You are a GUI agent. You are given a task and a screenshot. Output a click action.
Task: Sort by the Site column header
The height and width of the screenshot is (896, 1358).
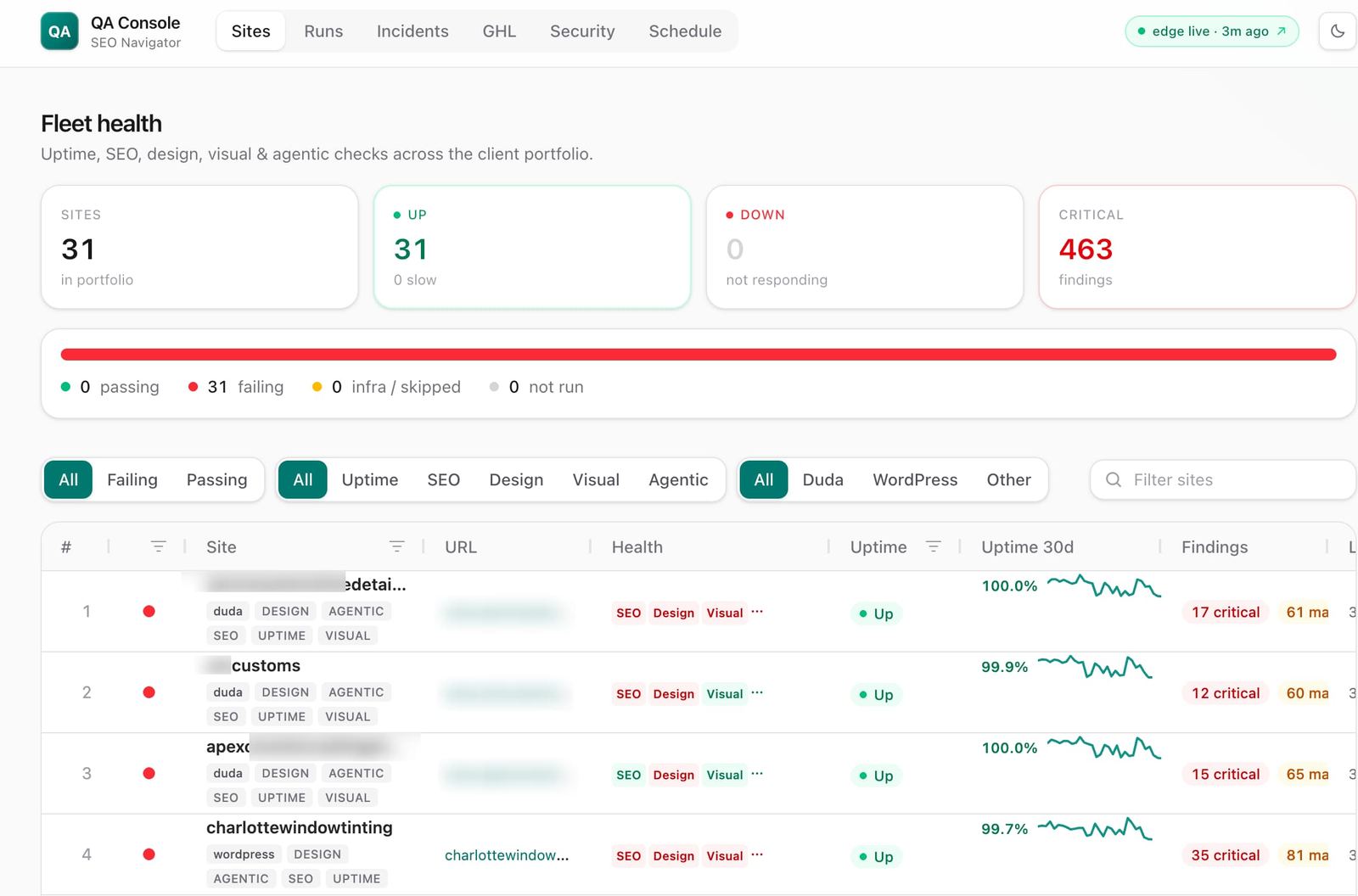tap(222, 547)
